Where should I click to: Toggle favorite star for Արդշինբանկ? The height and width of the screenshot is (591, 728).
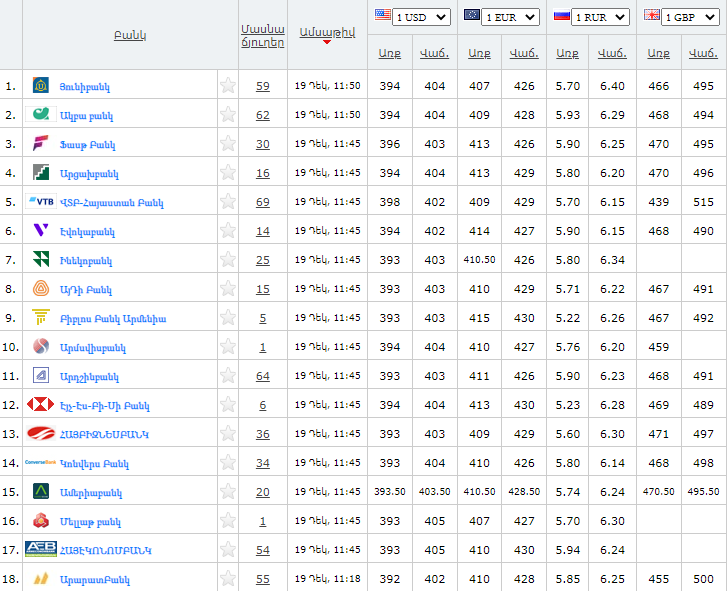tap(228, 376)
